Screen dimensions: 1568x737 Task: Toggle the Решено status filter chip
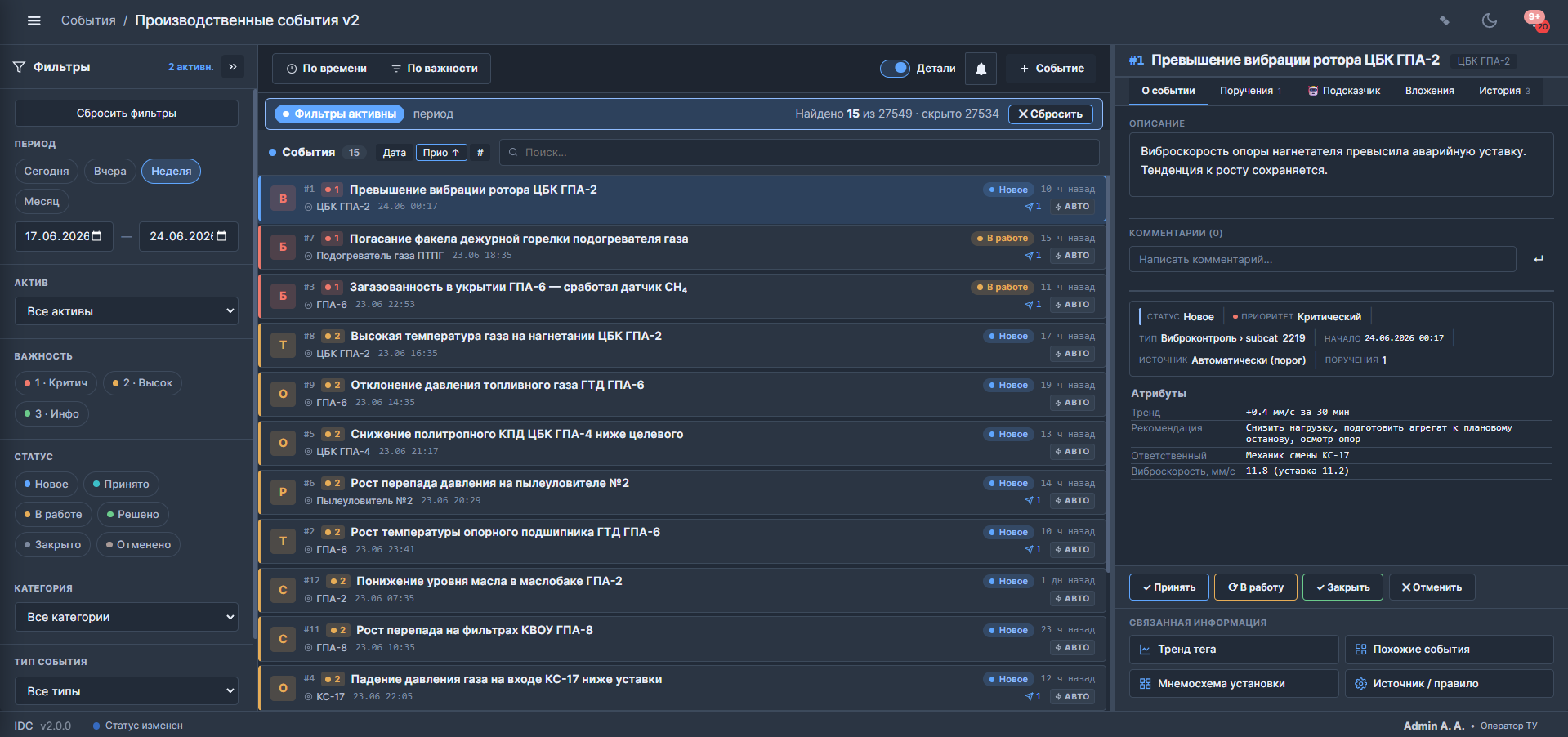point(133,515)
